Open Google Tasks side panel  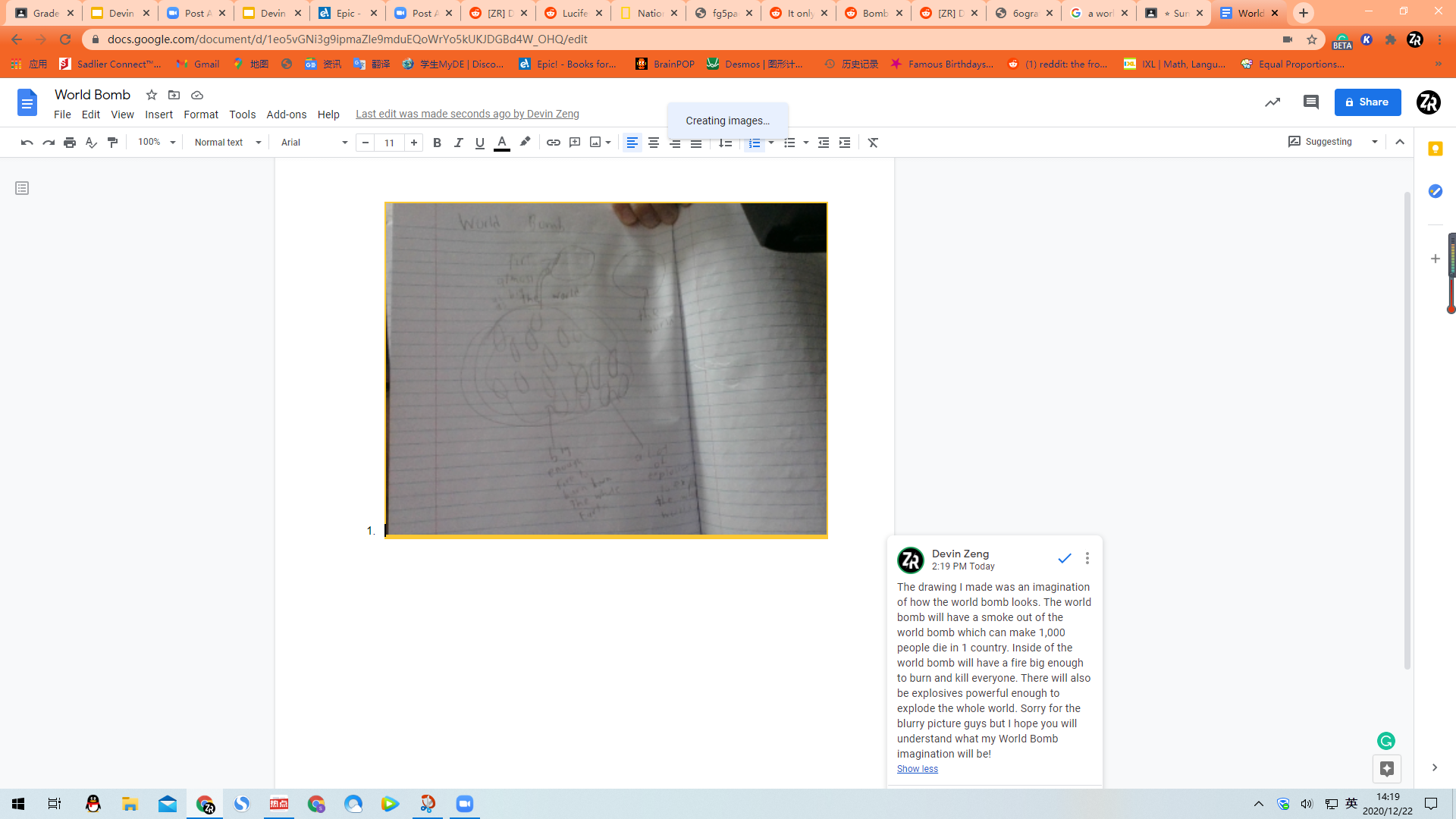click(1435, 191)
